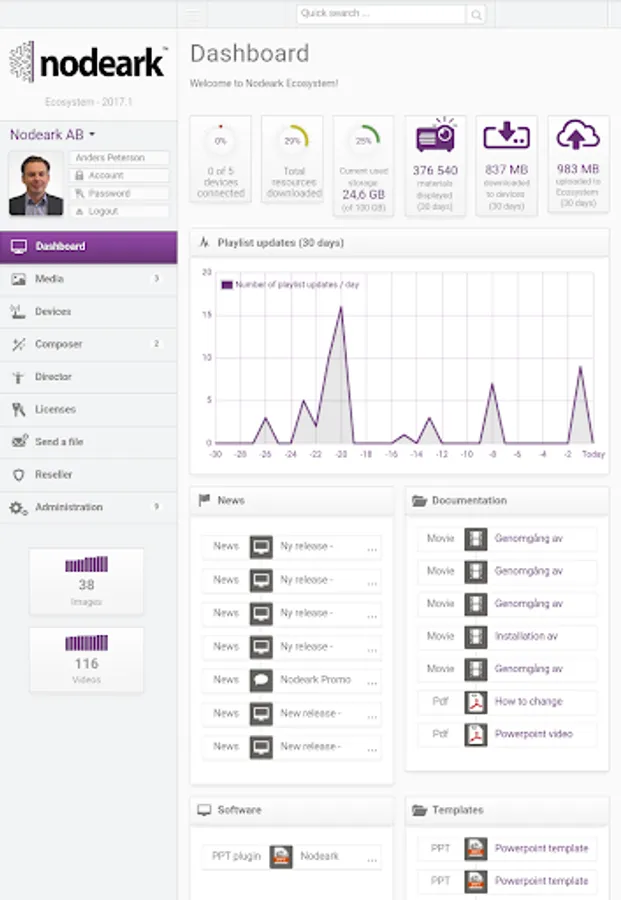Click the search magnifier button
Viewport: 621px width, 900px height.
pos(476,14)
